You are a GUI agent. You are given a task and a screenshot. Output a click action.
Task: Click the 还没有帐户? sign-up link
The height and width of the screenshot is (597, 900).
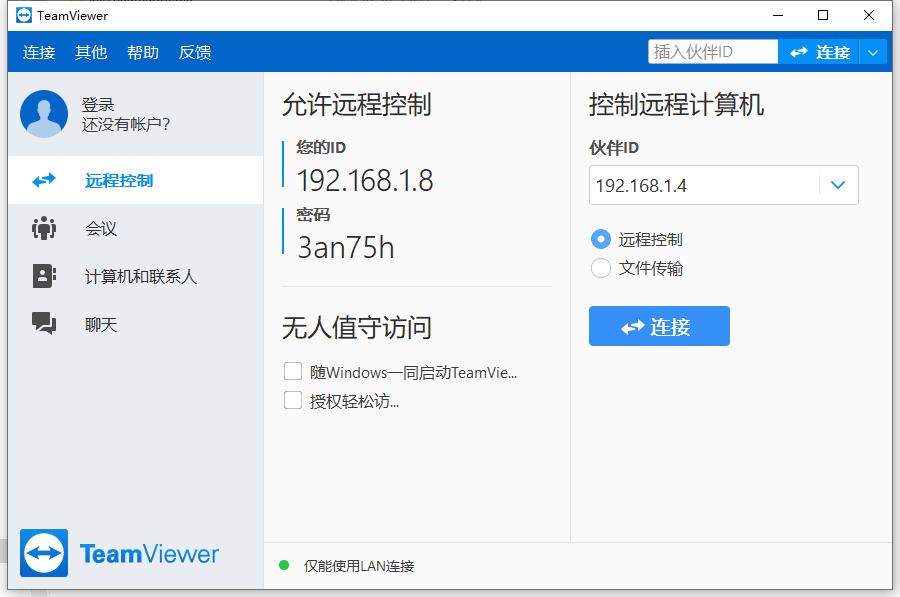126,125
